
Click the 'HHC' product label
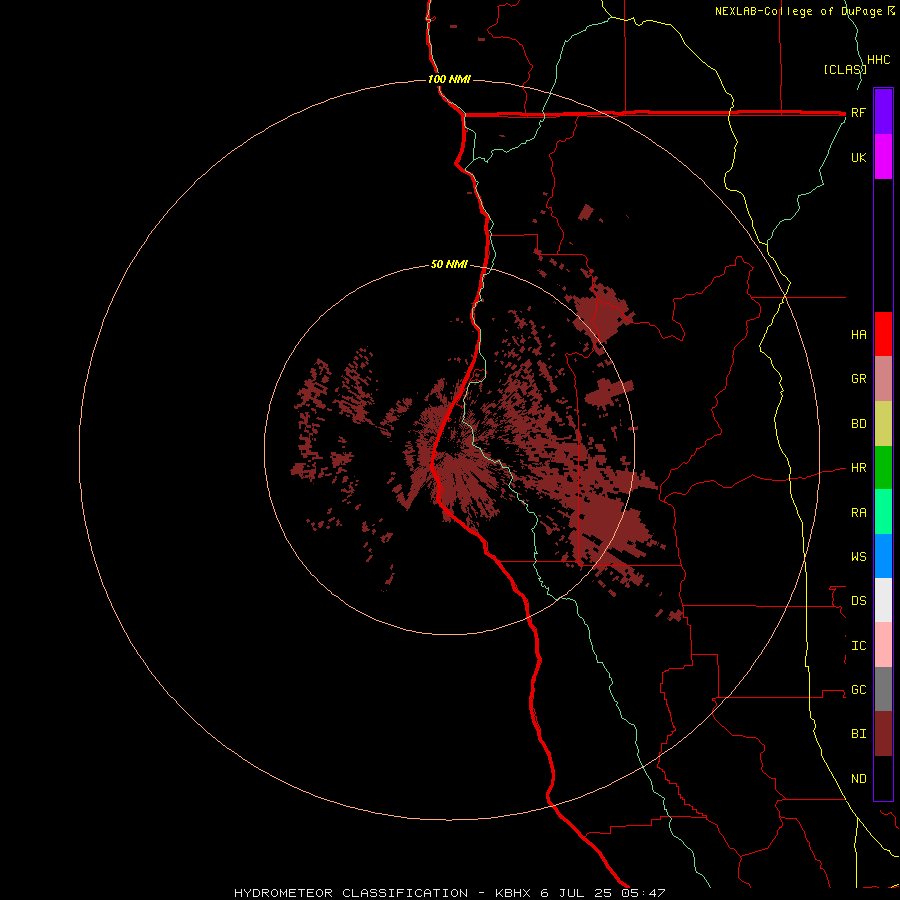point(879,60)
